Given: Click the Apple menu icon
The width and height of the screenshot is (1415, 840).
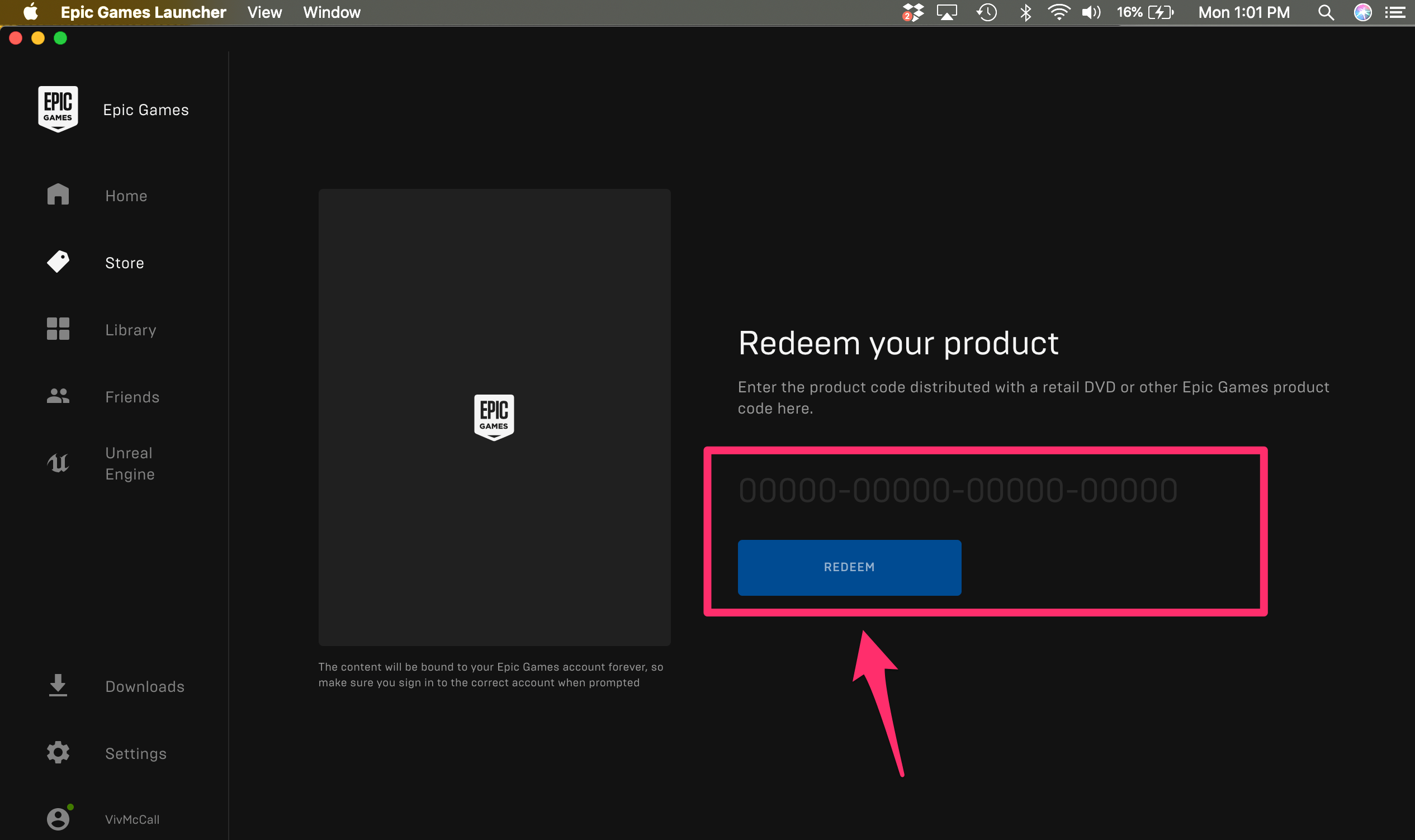Looking at the screenshot, I should click(x=31, y=12).
